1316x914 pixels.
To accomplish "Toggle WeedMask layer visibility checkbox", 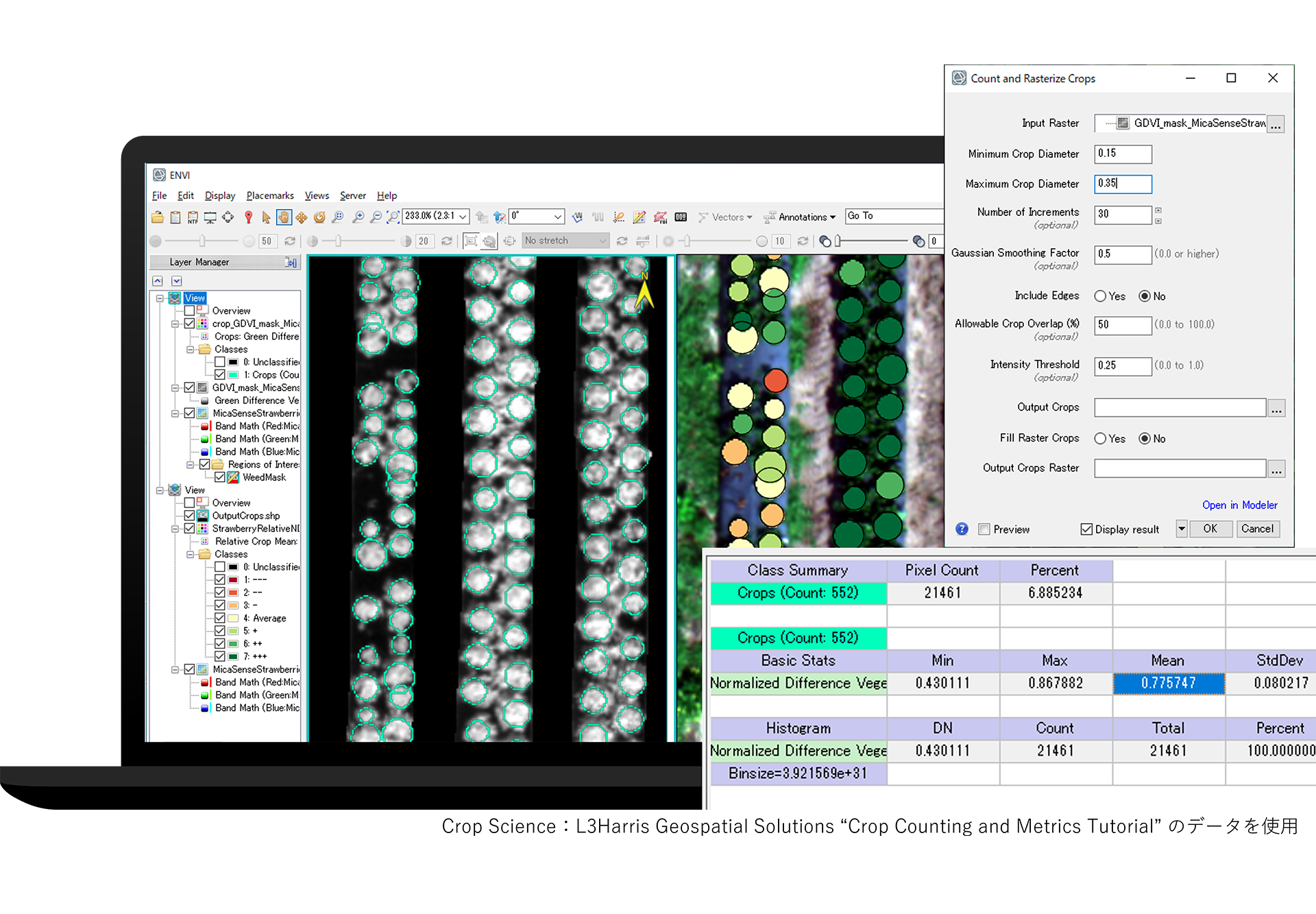I will [x=220, y=477].
